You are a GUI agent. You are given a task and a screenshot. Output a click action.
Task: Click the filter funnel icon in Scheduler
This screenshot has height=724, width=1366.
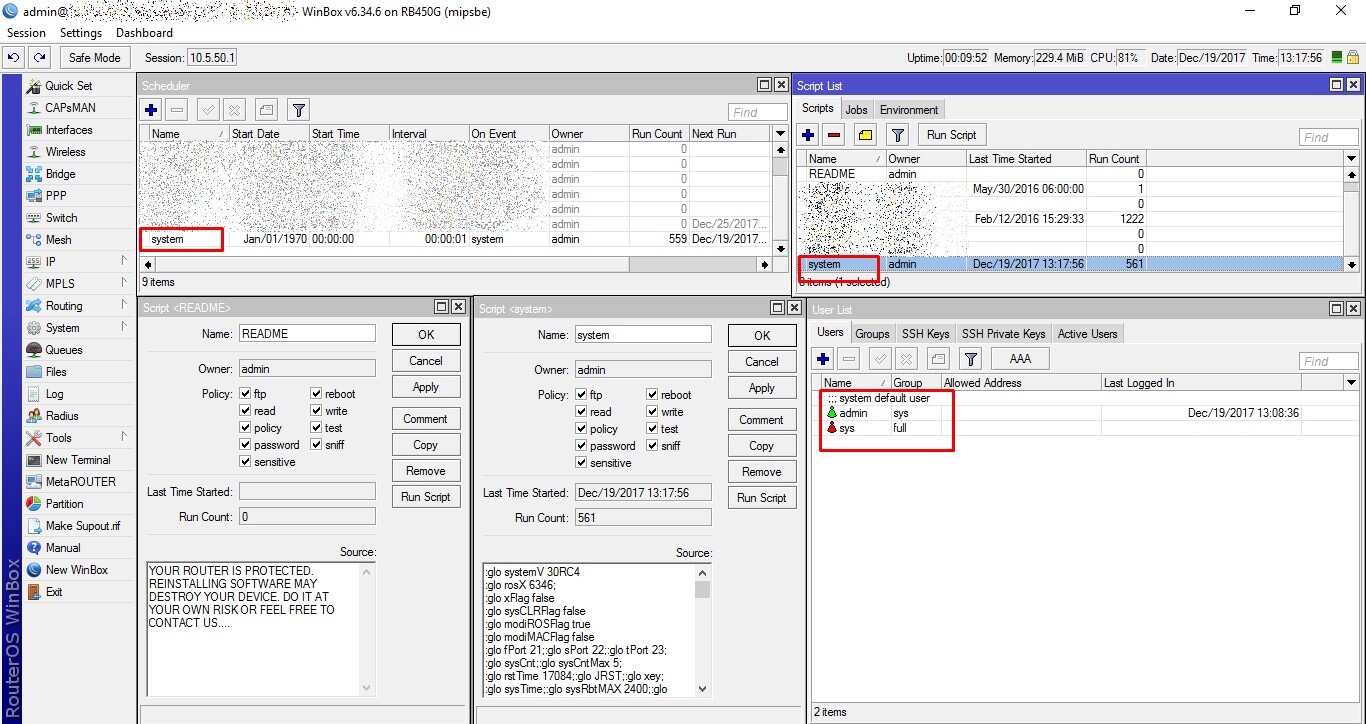pos(298,110)
